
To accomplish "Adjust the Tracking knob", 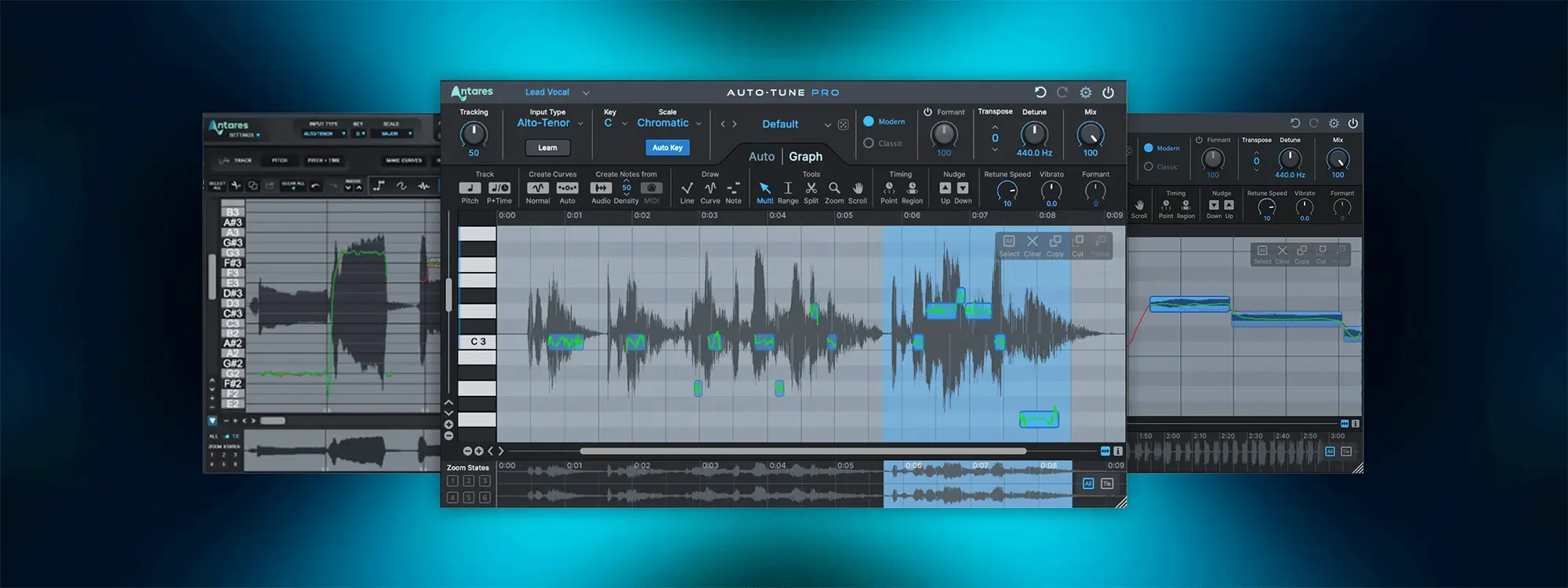I will [474, 134].
